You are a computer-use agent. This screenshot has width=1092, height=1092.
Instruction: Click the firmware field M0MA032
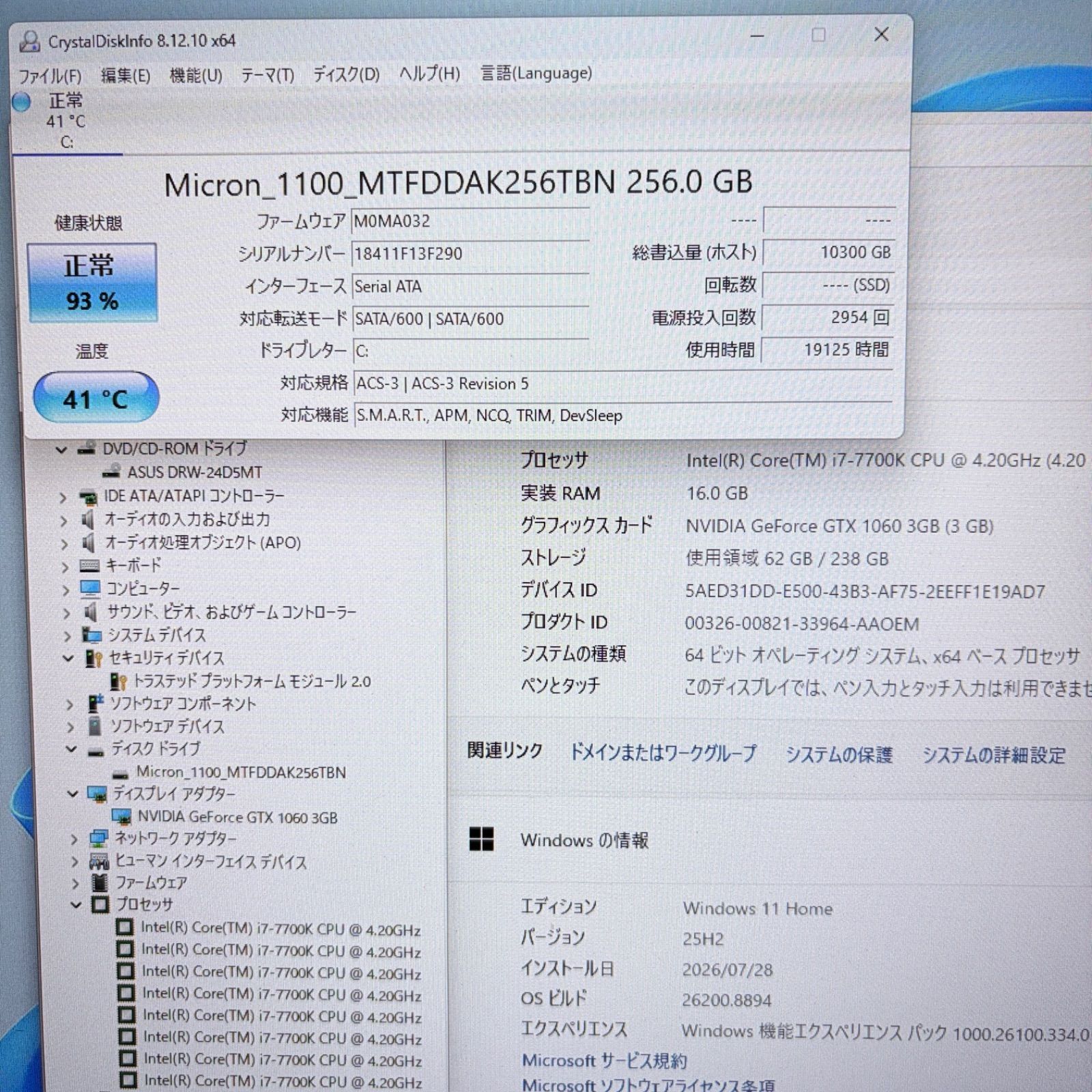click(x=470, y=222)
